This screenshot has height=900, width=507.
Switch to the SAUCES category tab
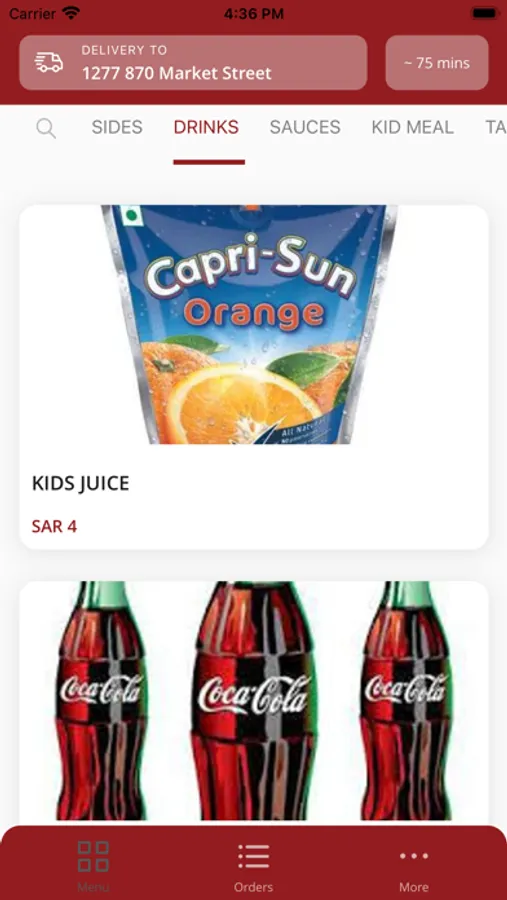305,127
